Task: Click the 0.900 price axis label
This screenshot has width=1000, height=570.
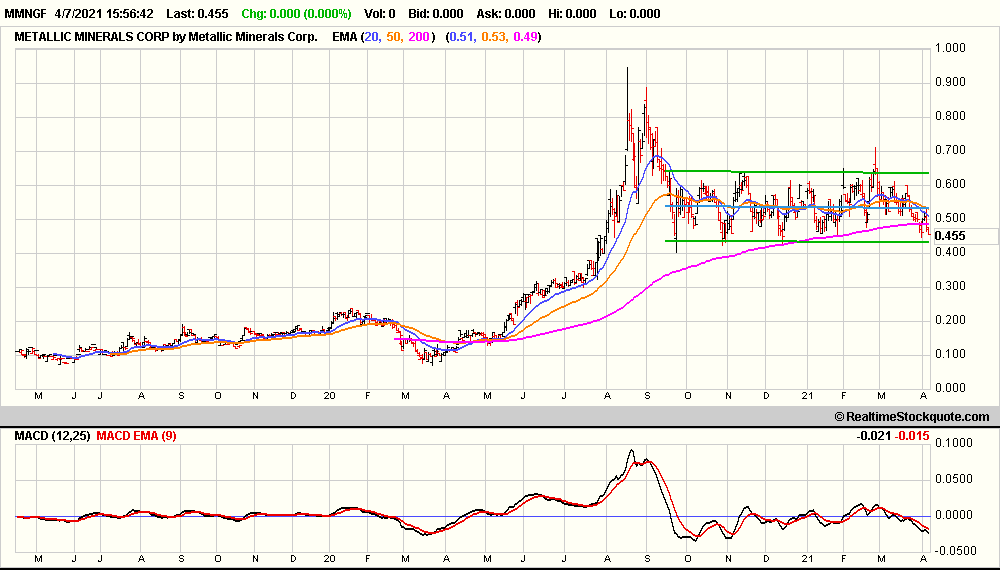Action: point(950,82)
